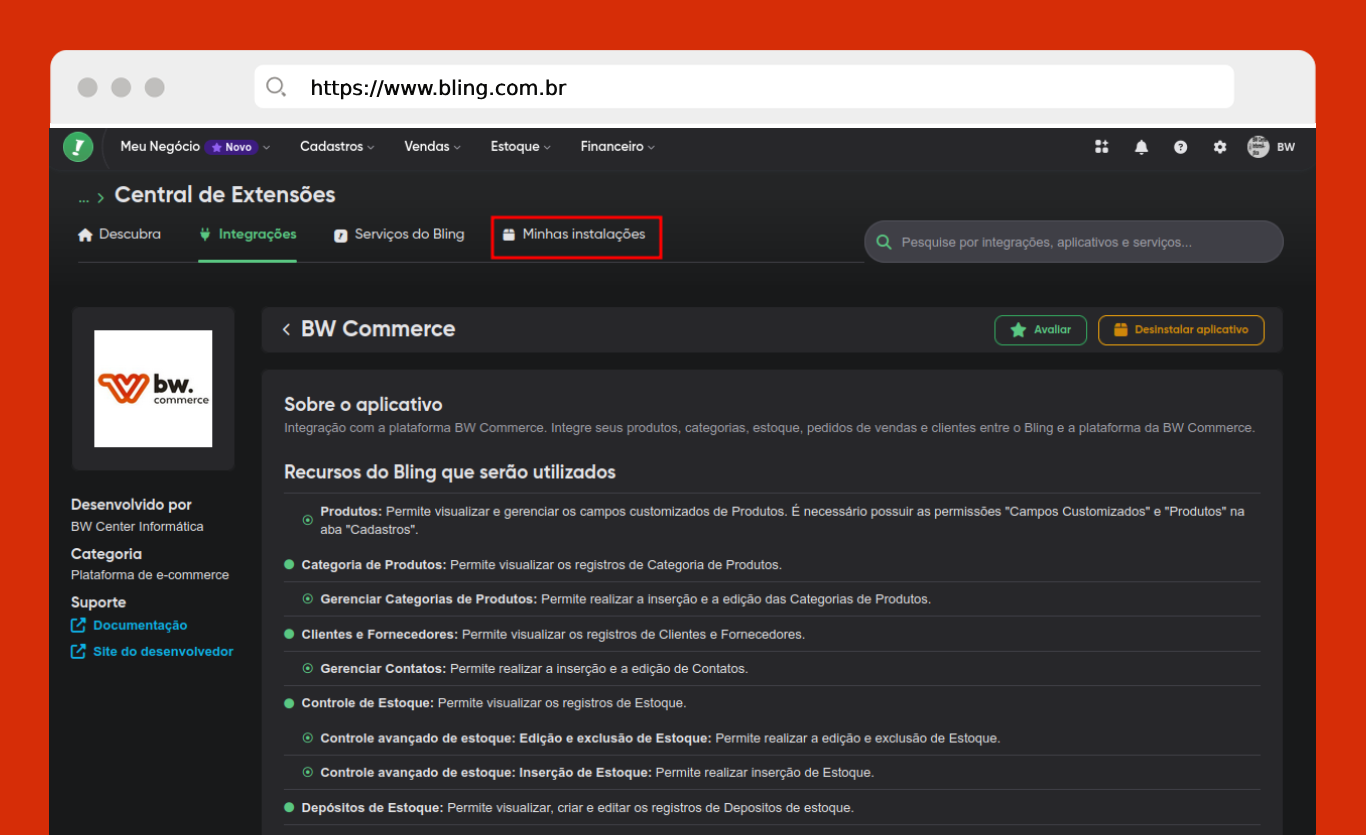
Task: Click the home icon next to Descubra
Action: [85, 235]
